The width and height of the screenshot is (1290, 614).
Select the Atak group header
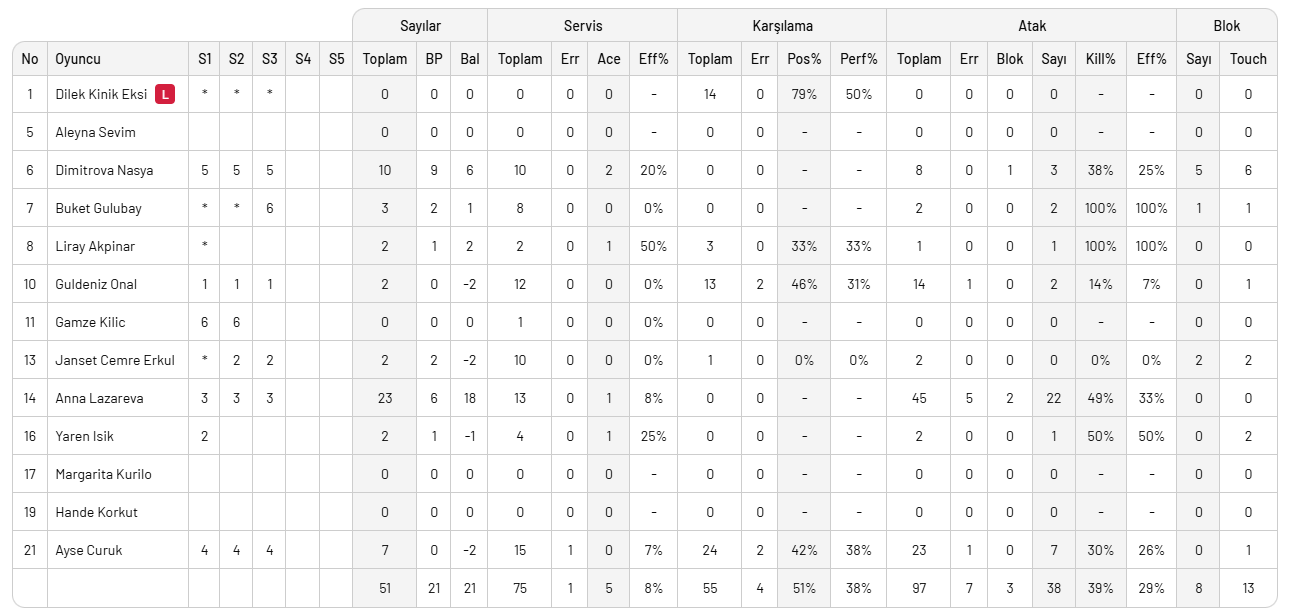(x=1032, y=25)
